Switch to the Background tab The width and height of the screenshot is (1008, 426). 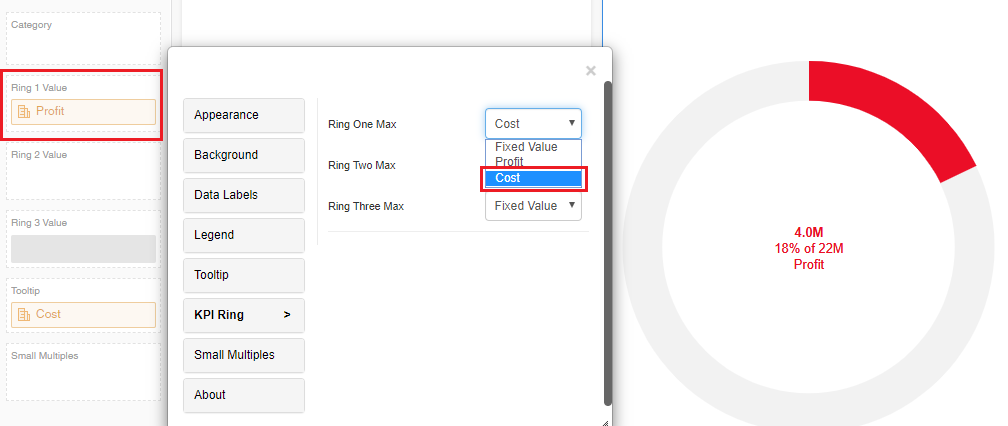pos(243,155)
